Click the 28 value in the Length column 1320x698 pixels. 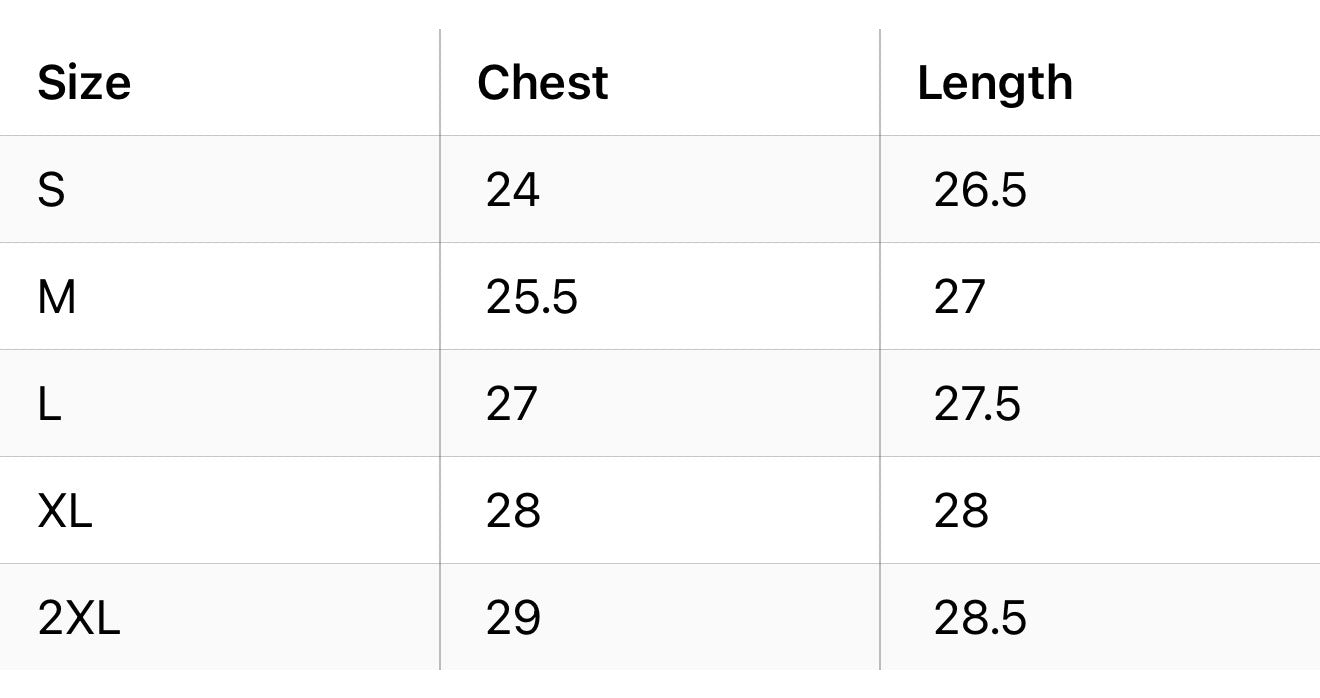click(960, 511)
